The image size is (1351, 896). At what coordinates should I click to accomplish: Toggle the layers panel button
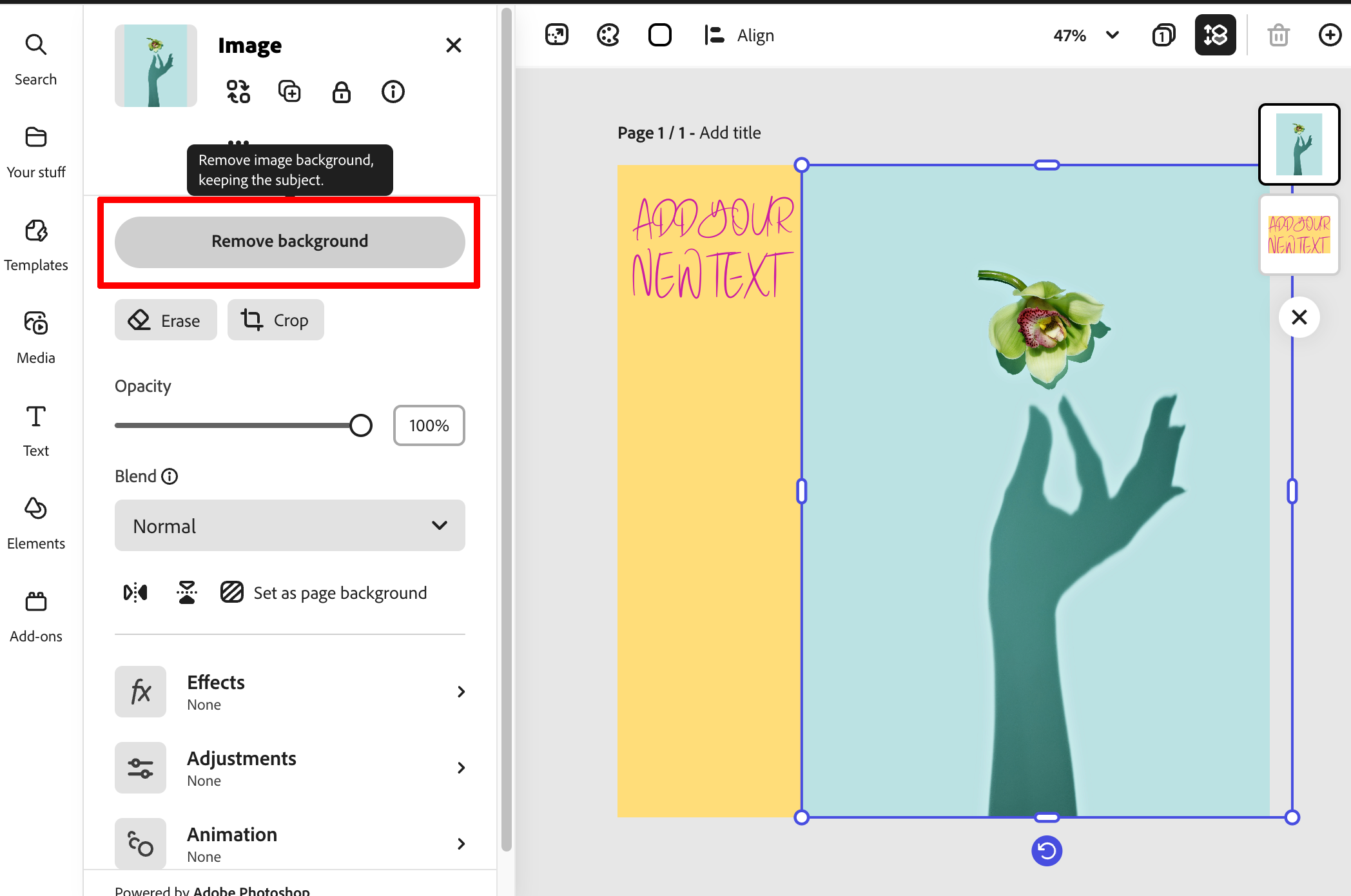coord(1215,35)
